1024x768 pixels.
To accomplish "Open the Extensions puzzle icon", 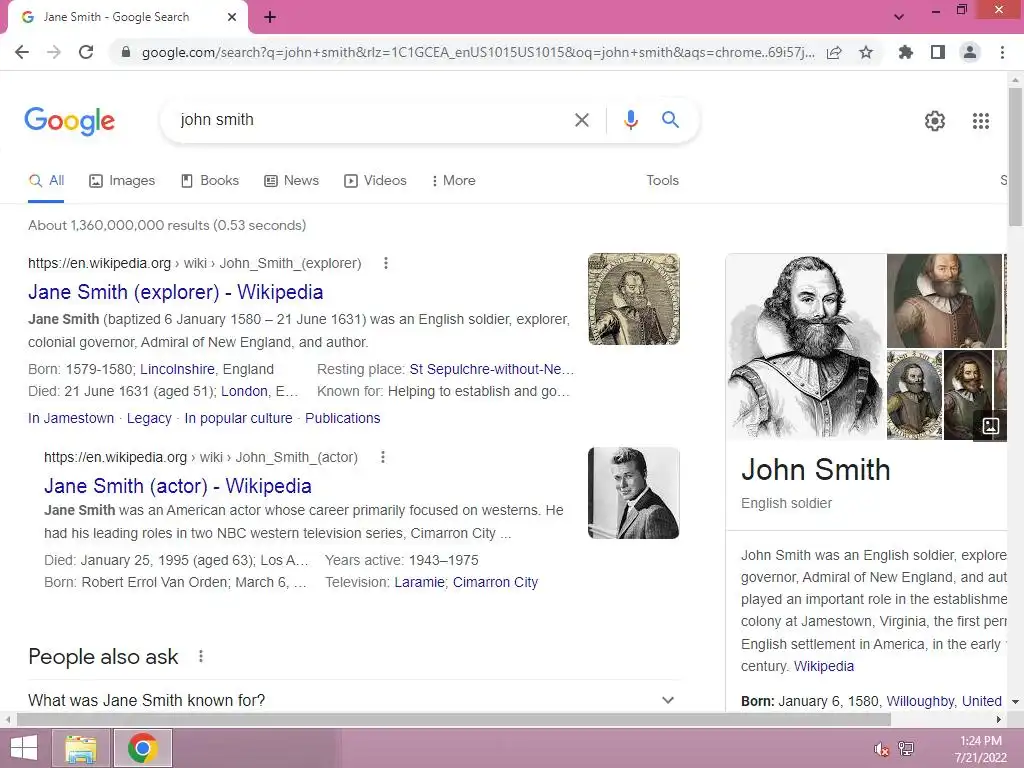I will 905,52.
